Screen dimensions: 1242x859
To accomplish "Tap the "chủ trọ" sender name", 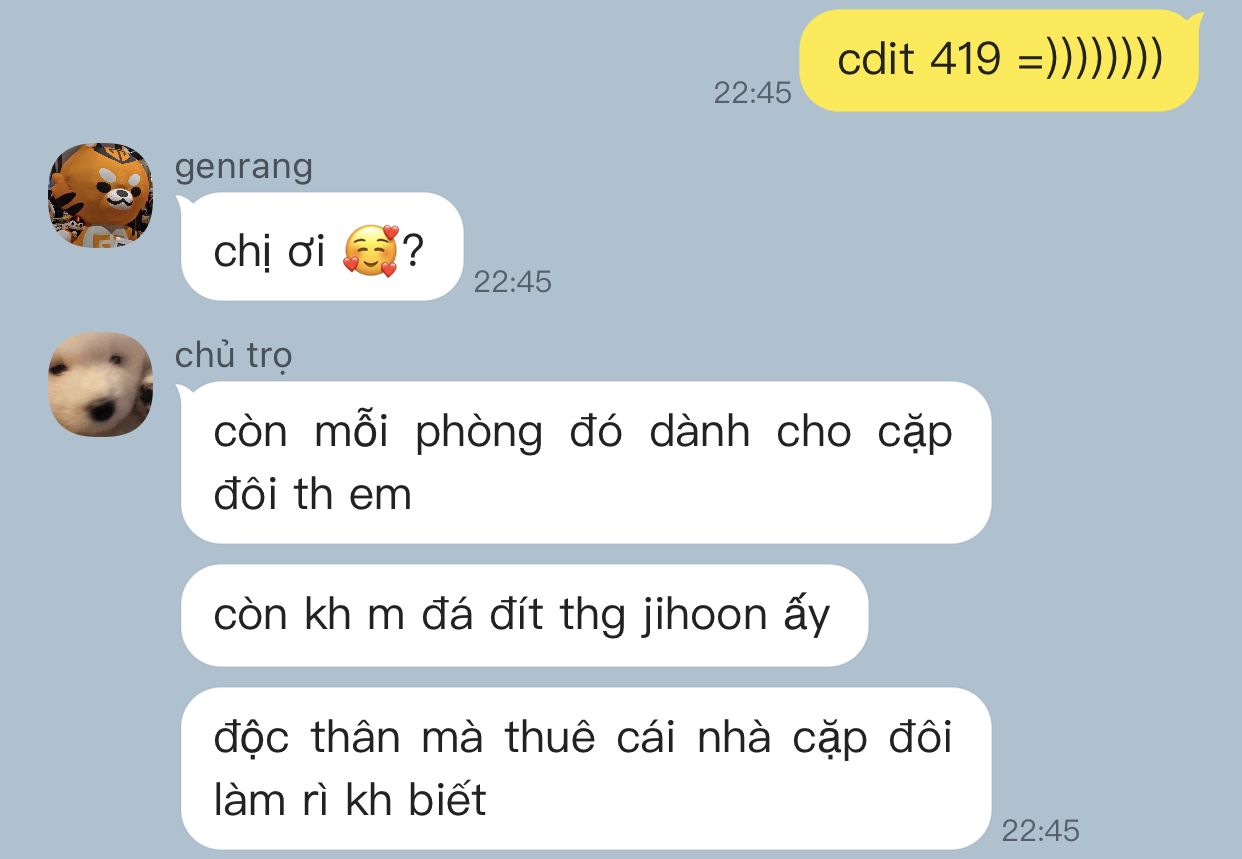I will 234,355.
